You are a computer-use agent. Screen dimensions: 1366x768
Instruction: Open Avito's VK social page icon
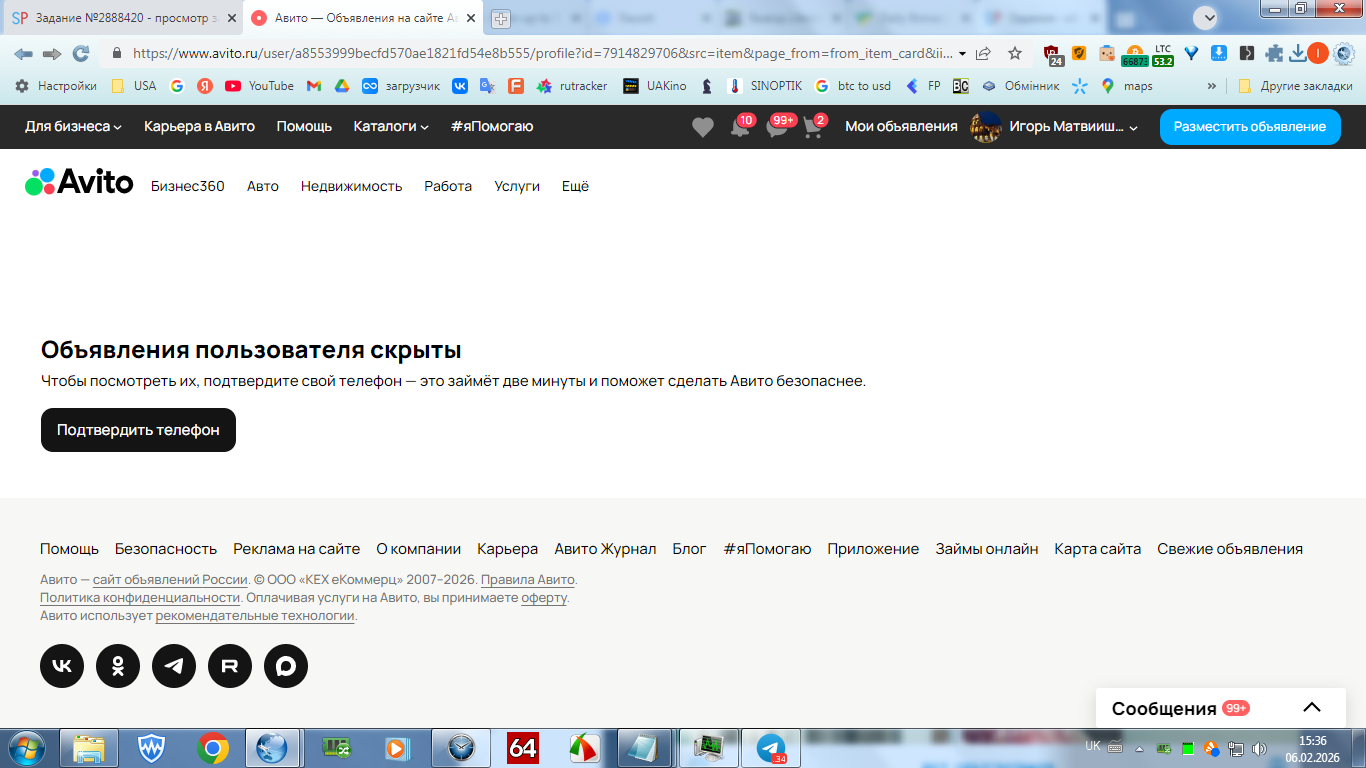point(62,666)
